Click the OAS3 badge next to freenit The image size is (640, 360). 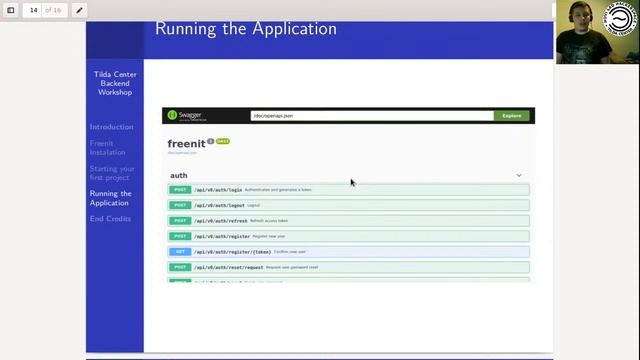coord(223,141)
